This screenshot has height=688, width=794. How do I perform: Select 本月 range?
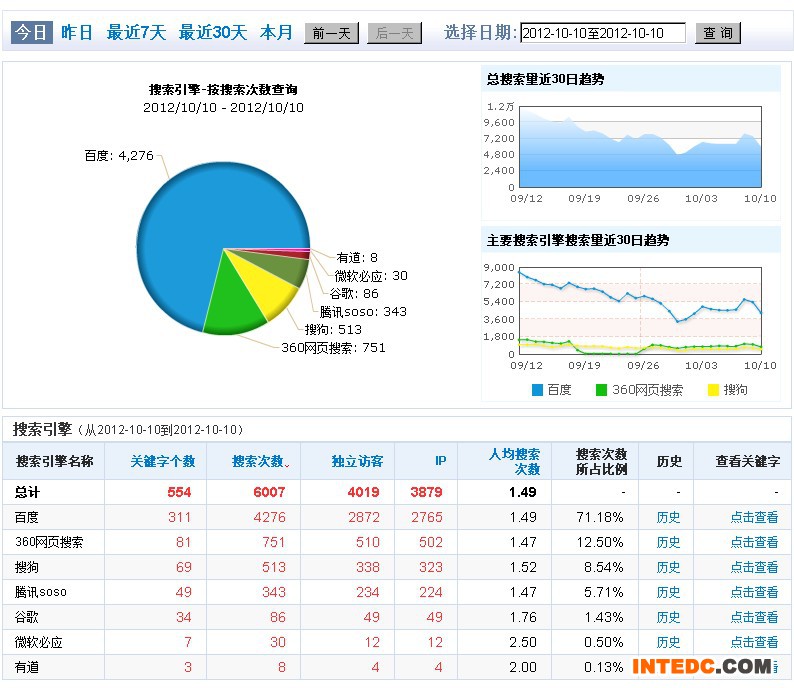(276, 33)
